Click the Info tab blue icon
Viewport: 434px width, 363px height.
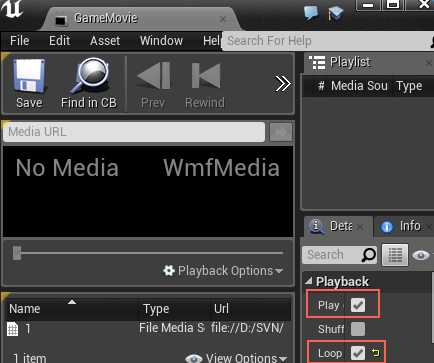[x=386, y=227]
